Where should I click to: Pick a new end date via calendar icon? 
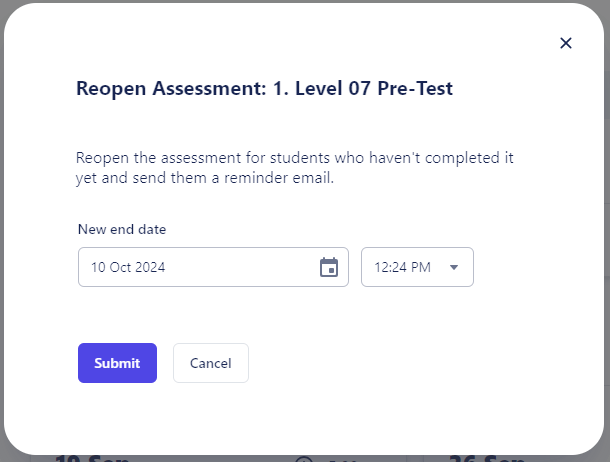tap(329, 267)
